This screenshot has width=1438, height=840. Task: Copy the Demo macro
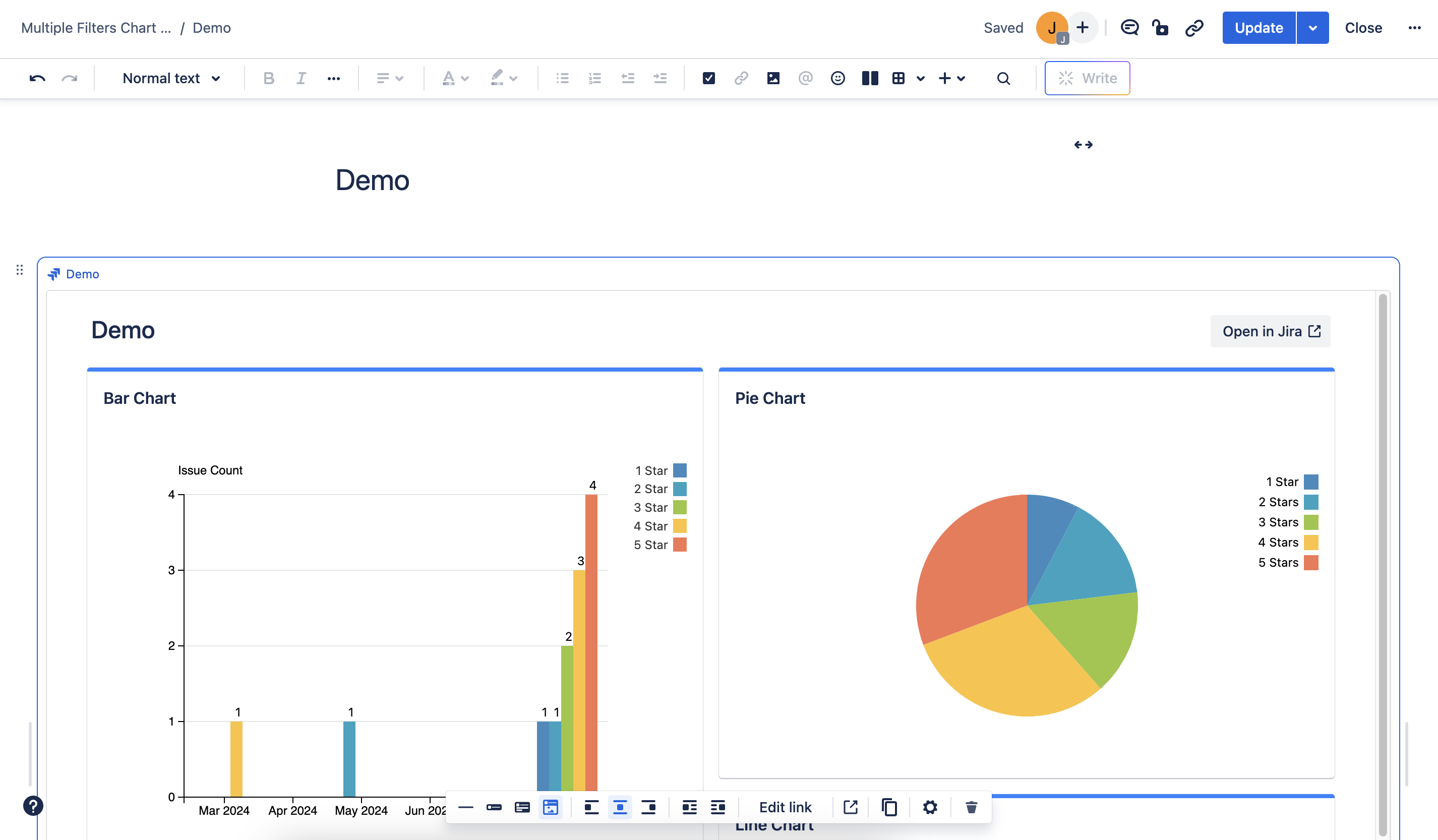[888, 807]
